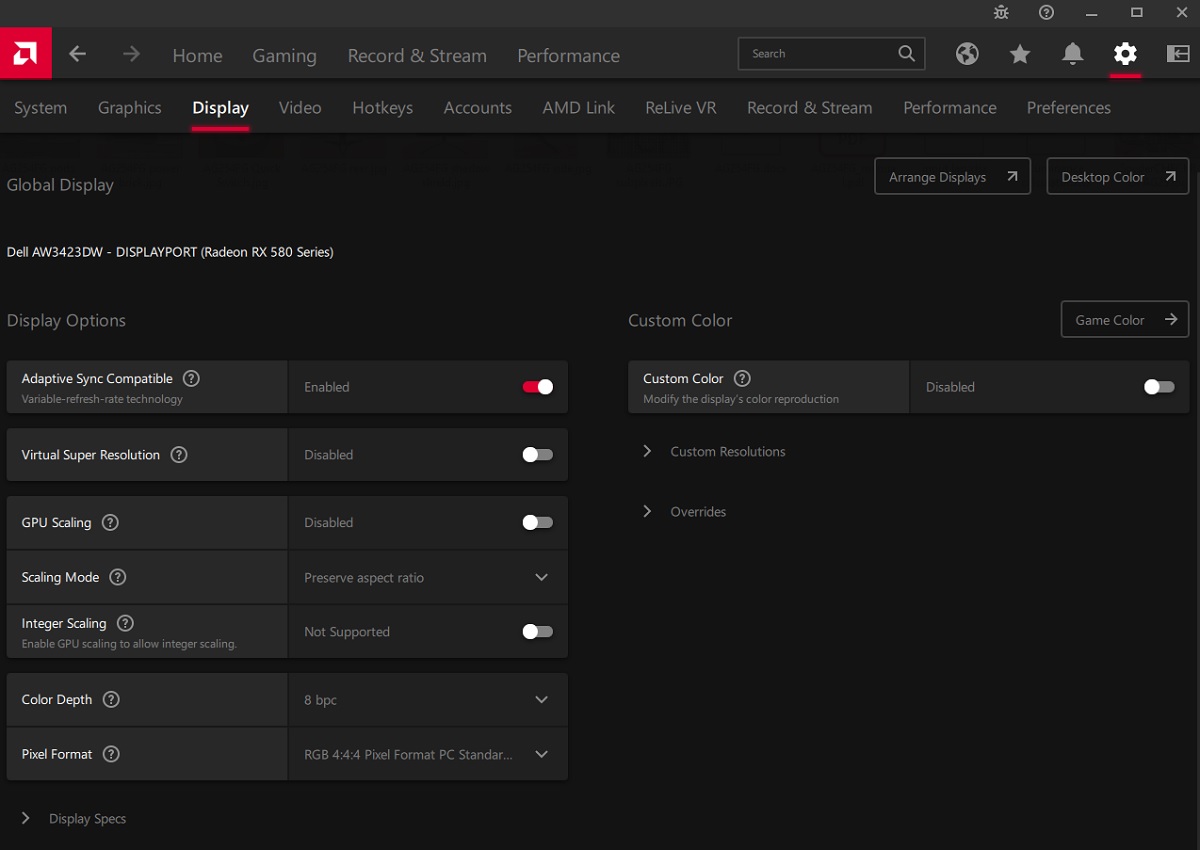Click the Desktop Color button

(1117, 176)
